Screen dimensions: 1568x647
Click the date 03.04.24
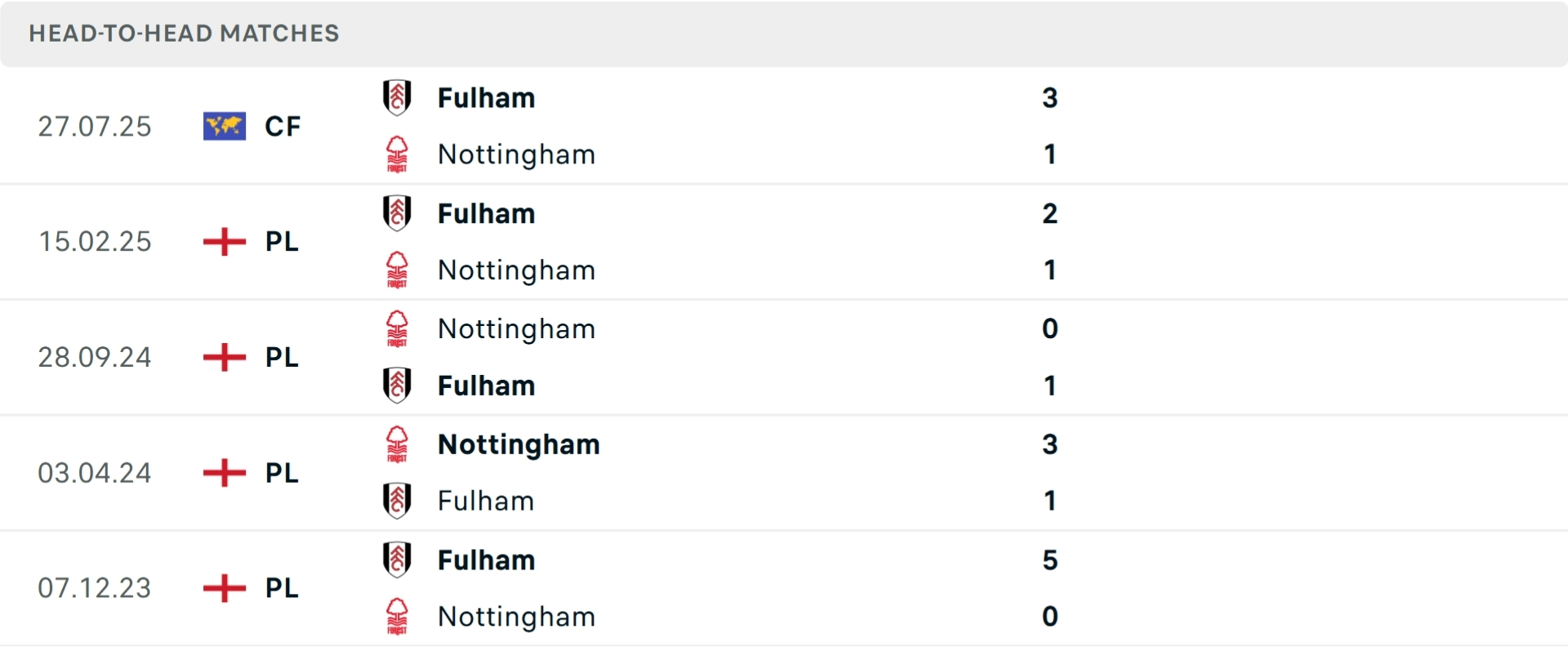point(95,472)
